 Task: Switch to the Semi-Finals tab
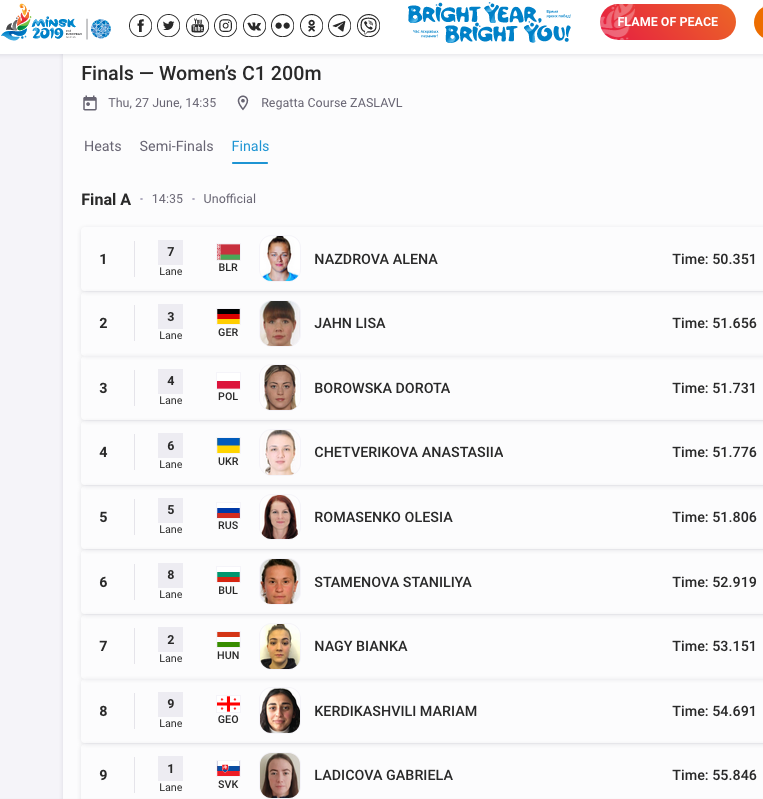(176, 146)
